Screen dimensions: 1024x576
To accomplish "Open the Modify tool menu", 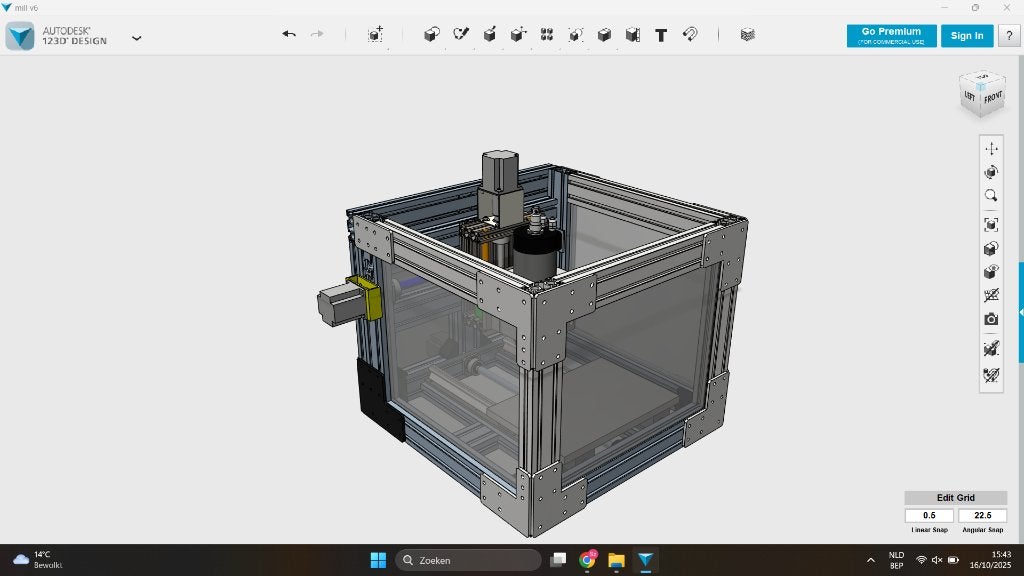I will pos(519,35).
